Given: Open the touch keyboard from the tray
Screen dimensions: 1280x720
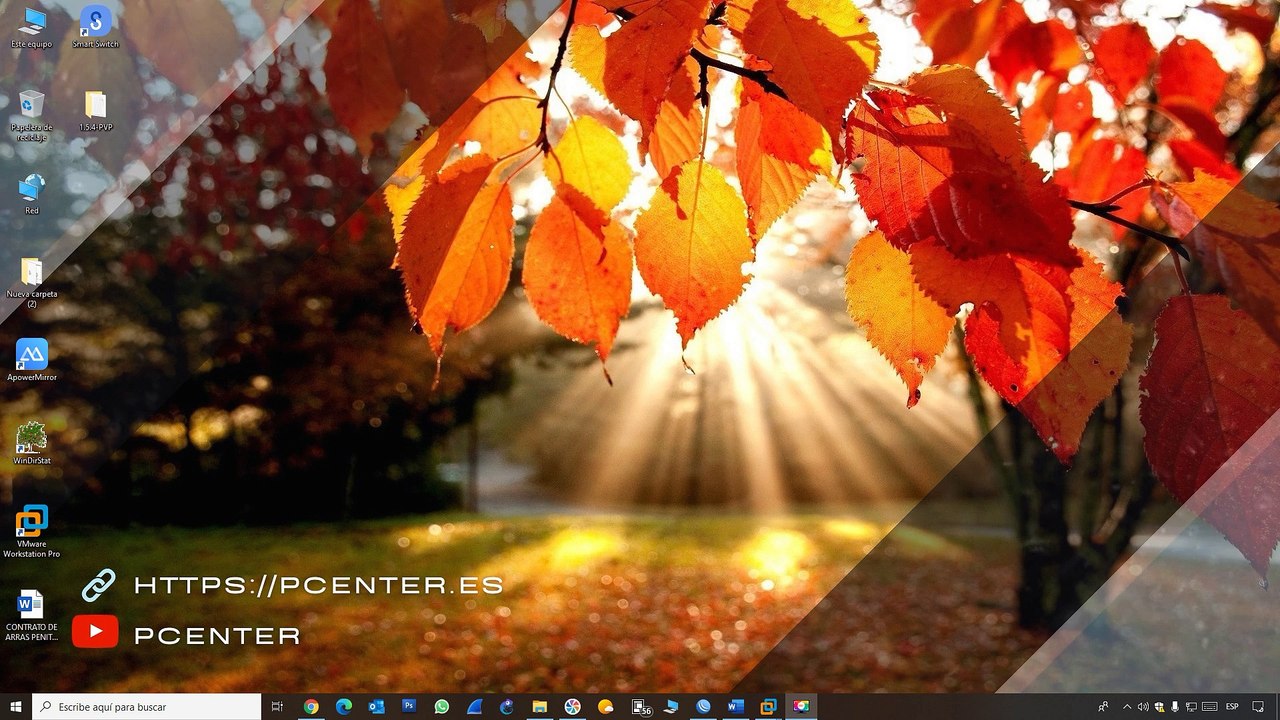Looking at the screenshot, I should coord(1209,707).
